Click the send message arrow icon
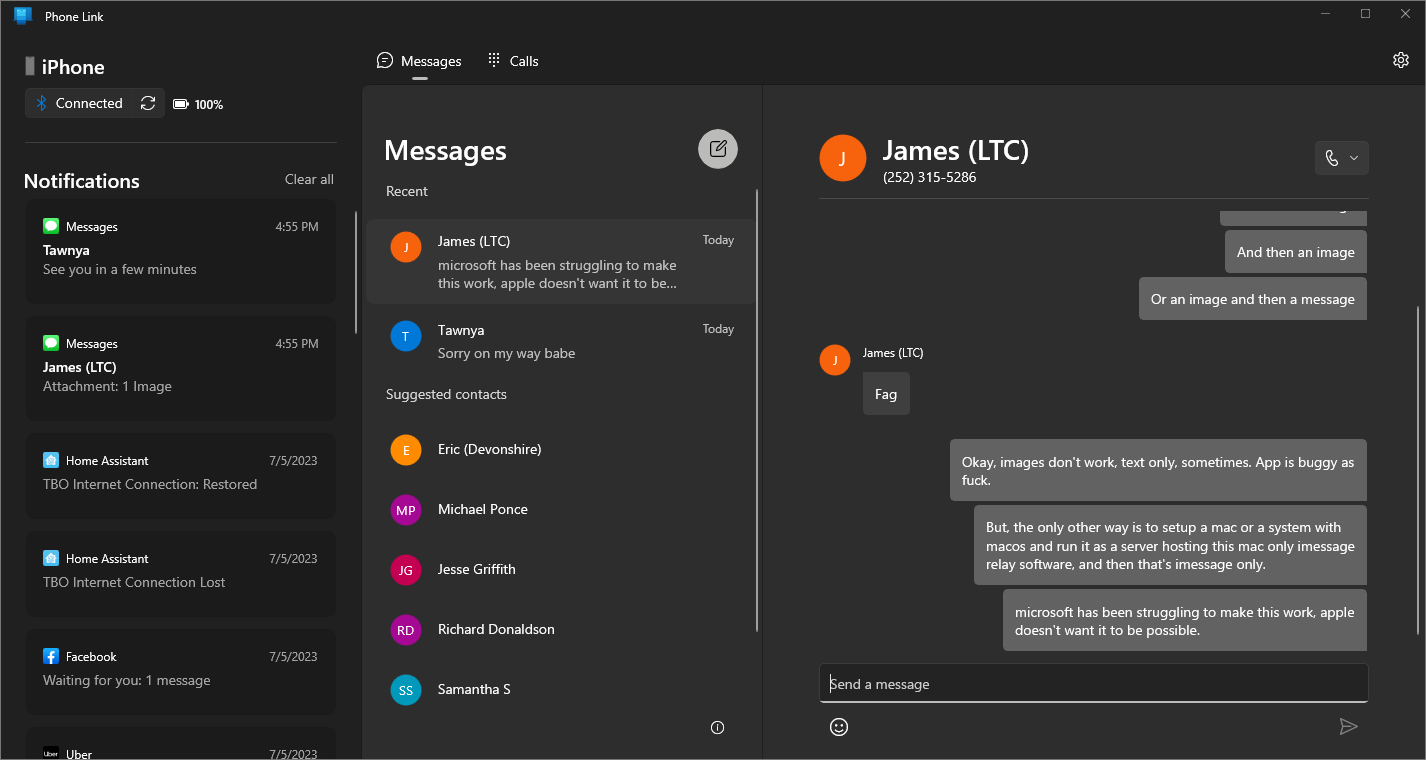The height and width of the screenshot is (760, 1426). tap(1349, 727)
